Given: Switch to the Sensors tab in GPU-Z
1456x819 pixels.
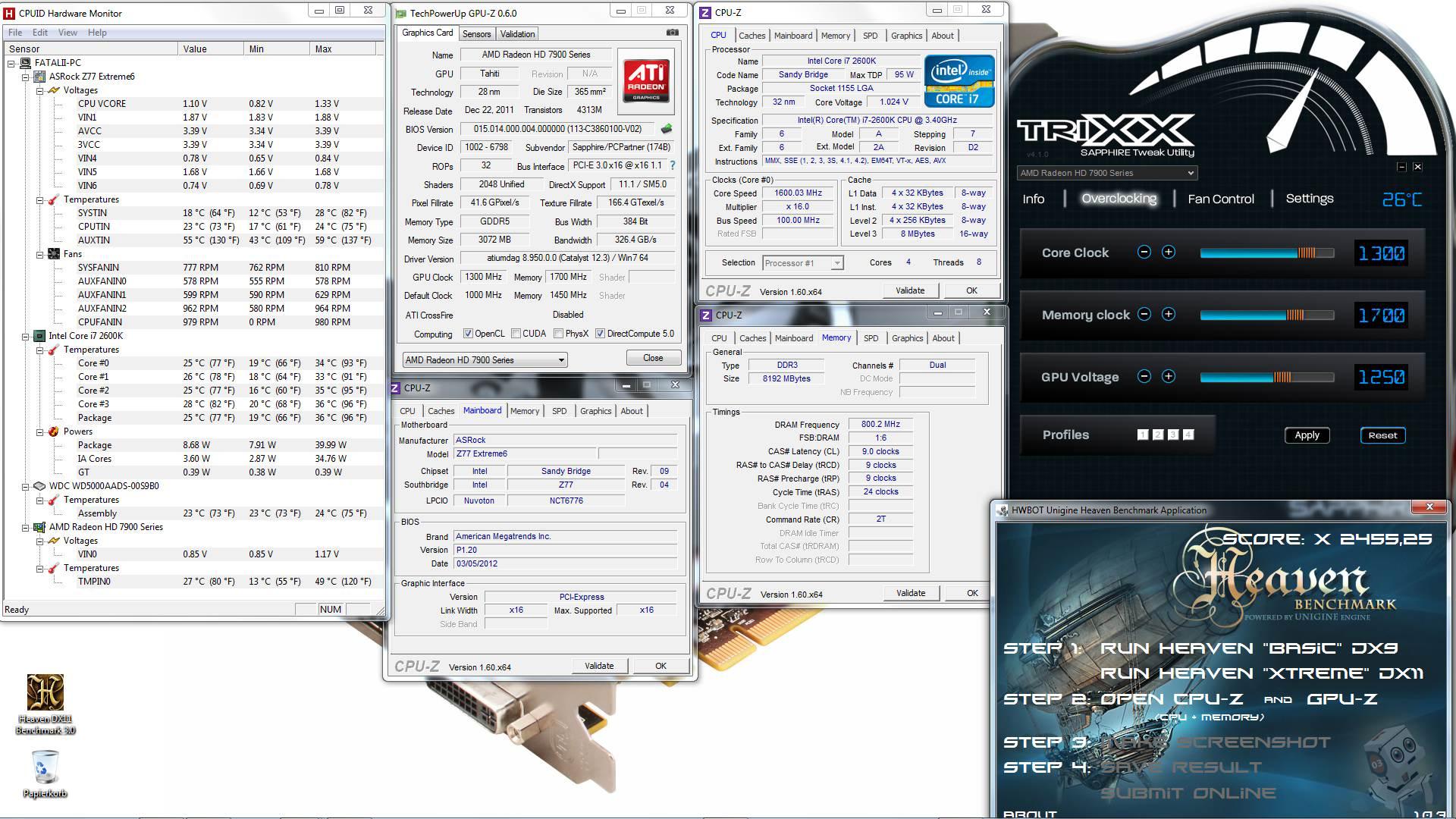Looking at the screenshot, I should coord(476,34).
